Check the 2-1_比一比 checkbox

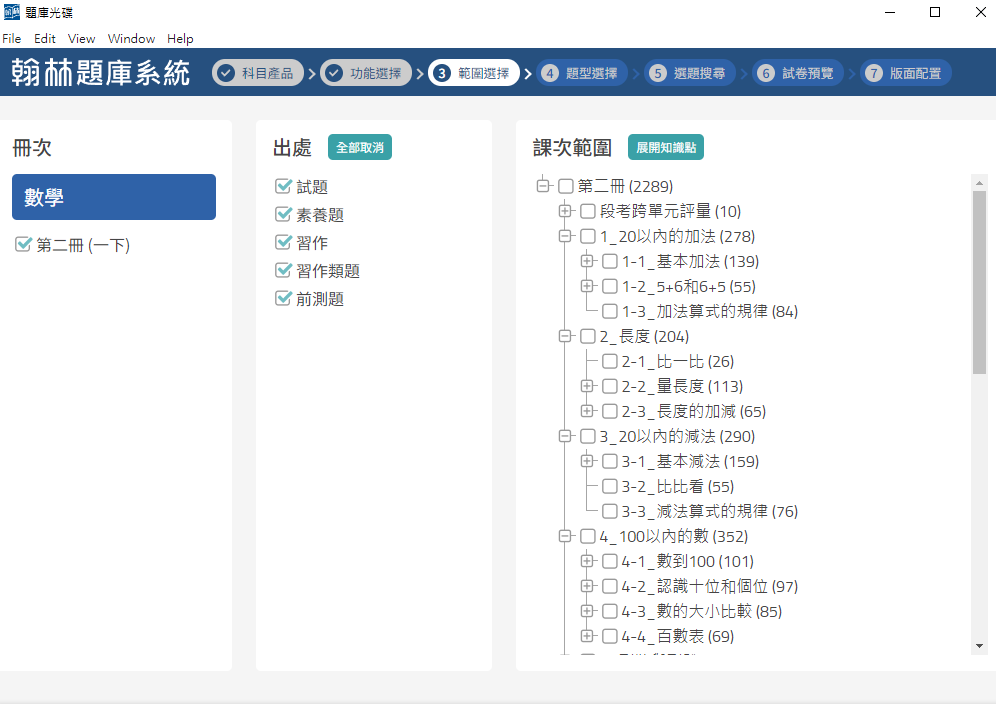pyautogui.click(x=610, y=362)
